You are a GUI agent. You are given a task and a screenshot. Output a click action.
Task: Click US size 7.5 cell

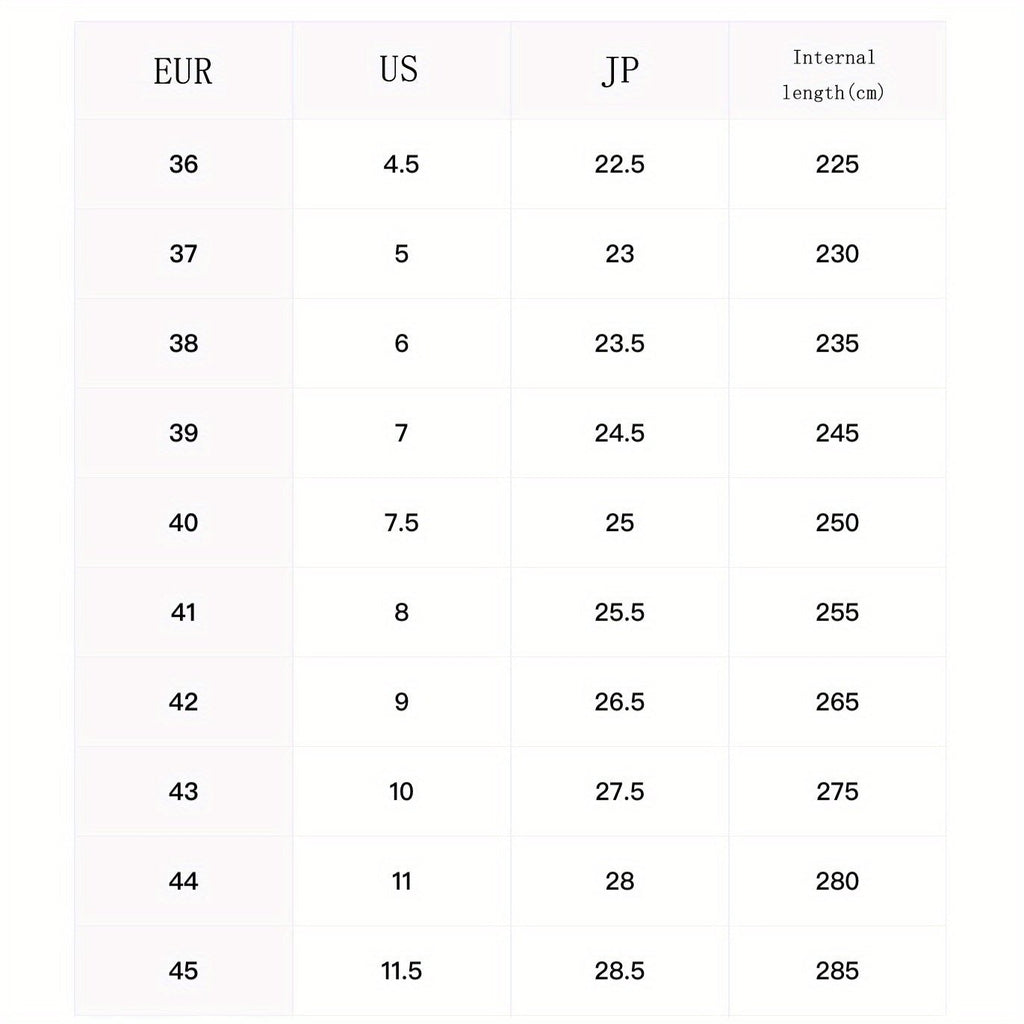point(401,522)
